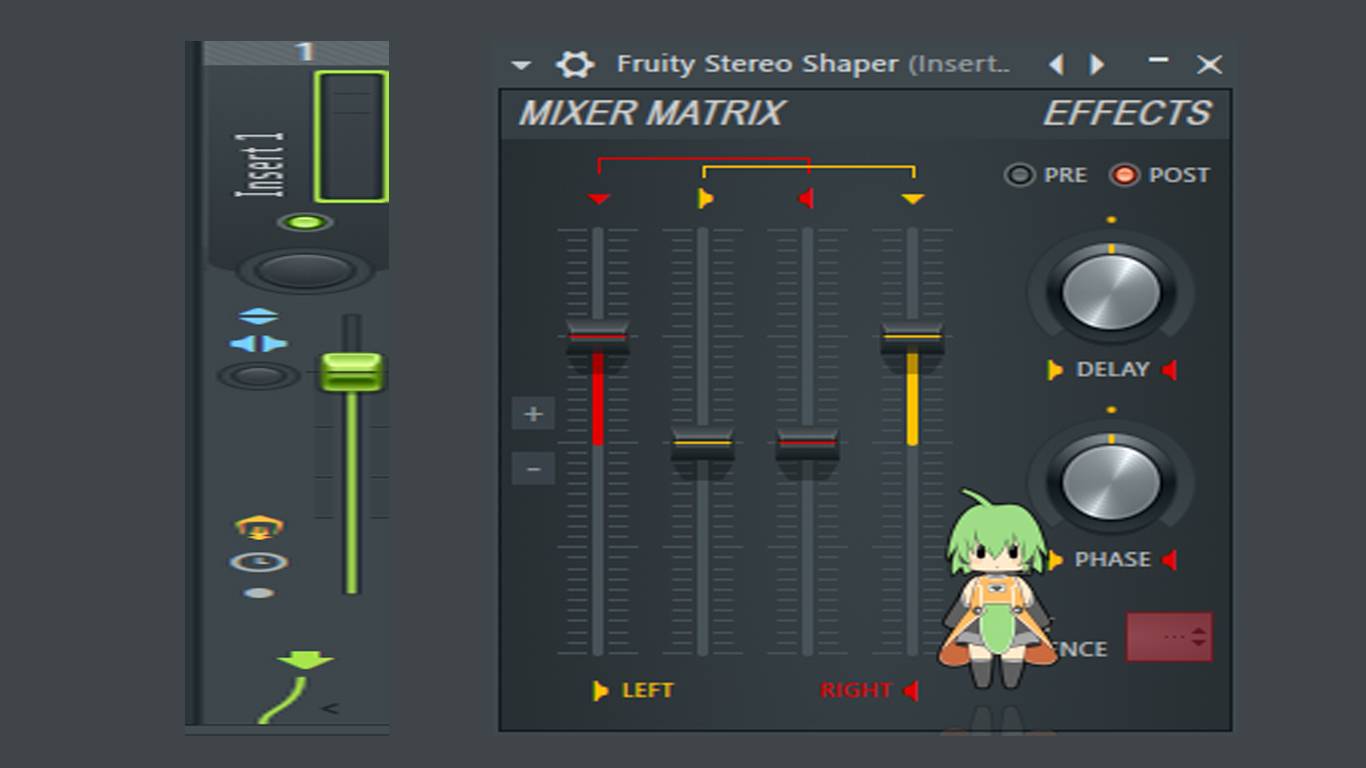Click the left-to-left red slider handle
1366x768 pixels.
(x=598, y=337)
